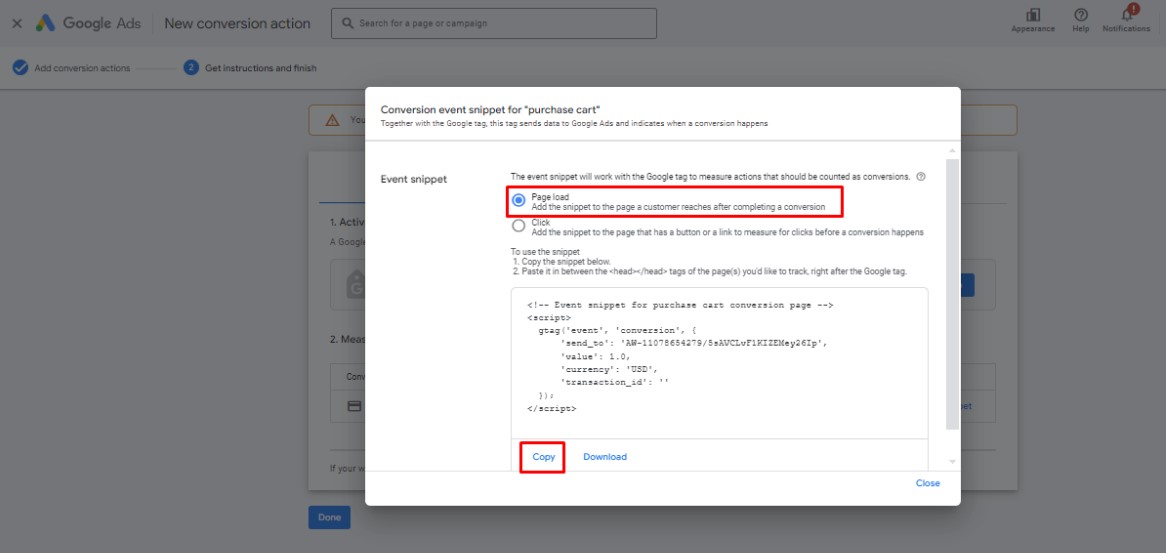This screenshot has height=553, width=1166.
Task: Click the help icon beside event snippet description
Action: [921, 177]
